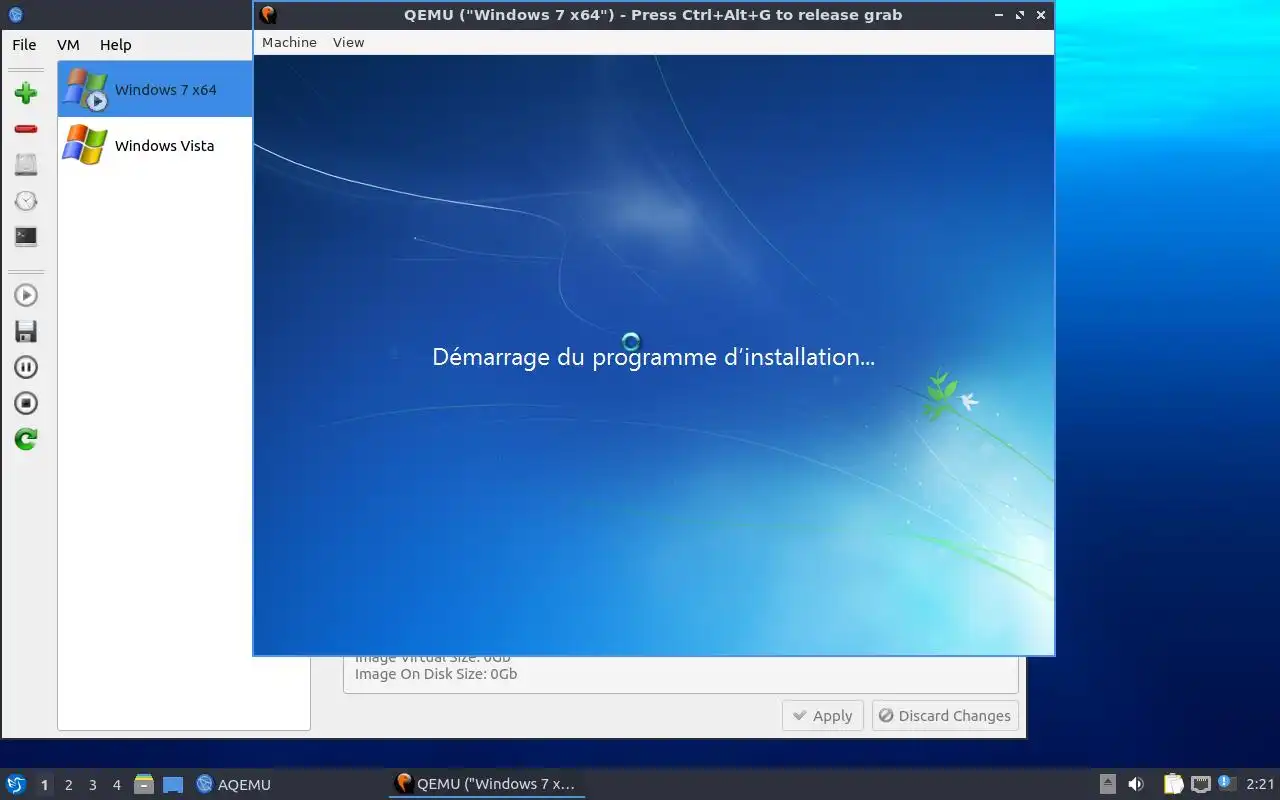Screen dimensions: 1280x800
Task: Switch to workspace 2
Action: 68,785
